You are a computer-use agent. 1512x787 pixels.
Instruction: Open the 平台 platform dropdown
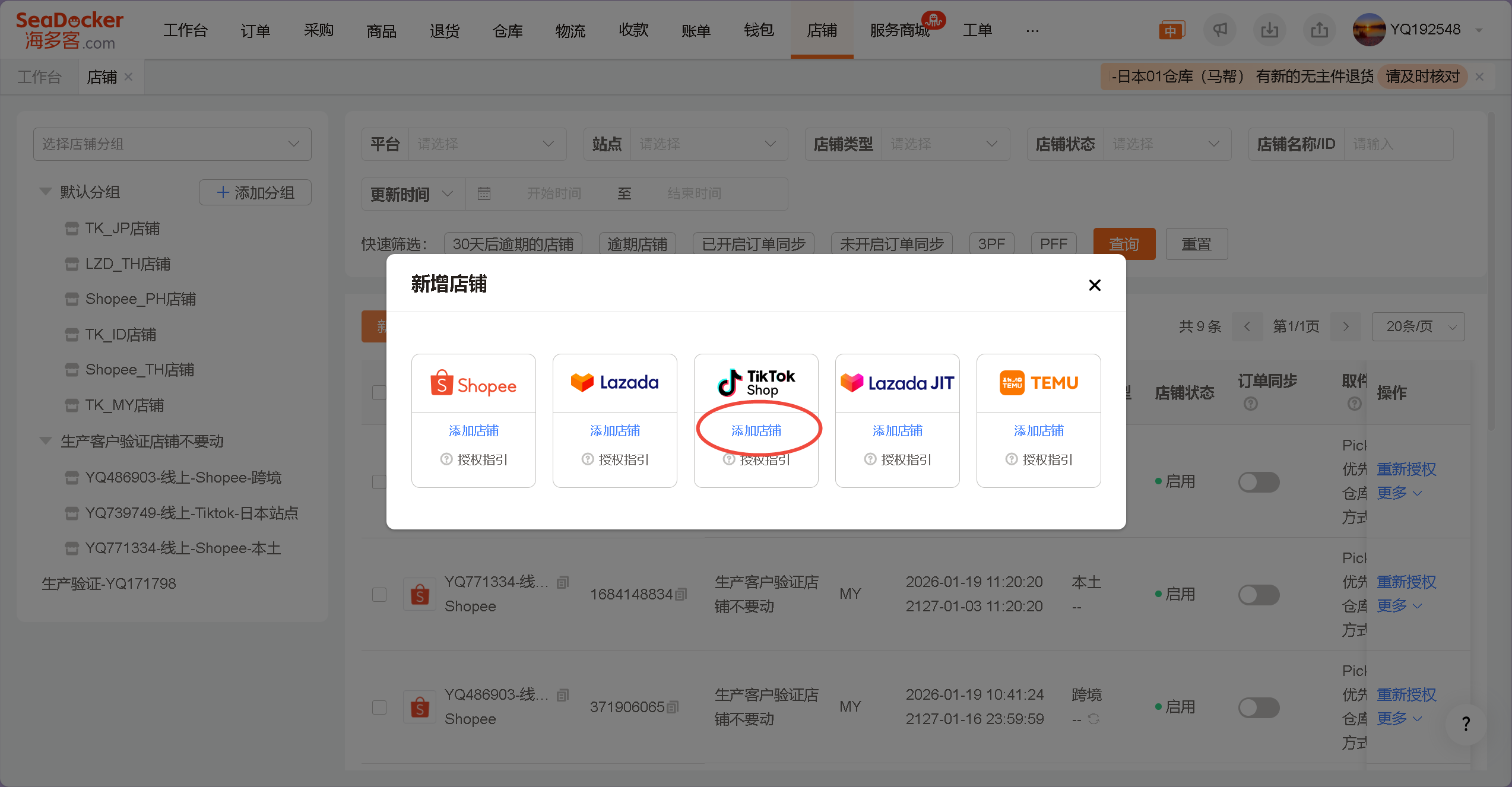coord(487,144)
